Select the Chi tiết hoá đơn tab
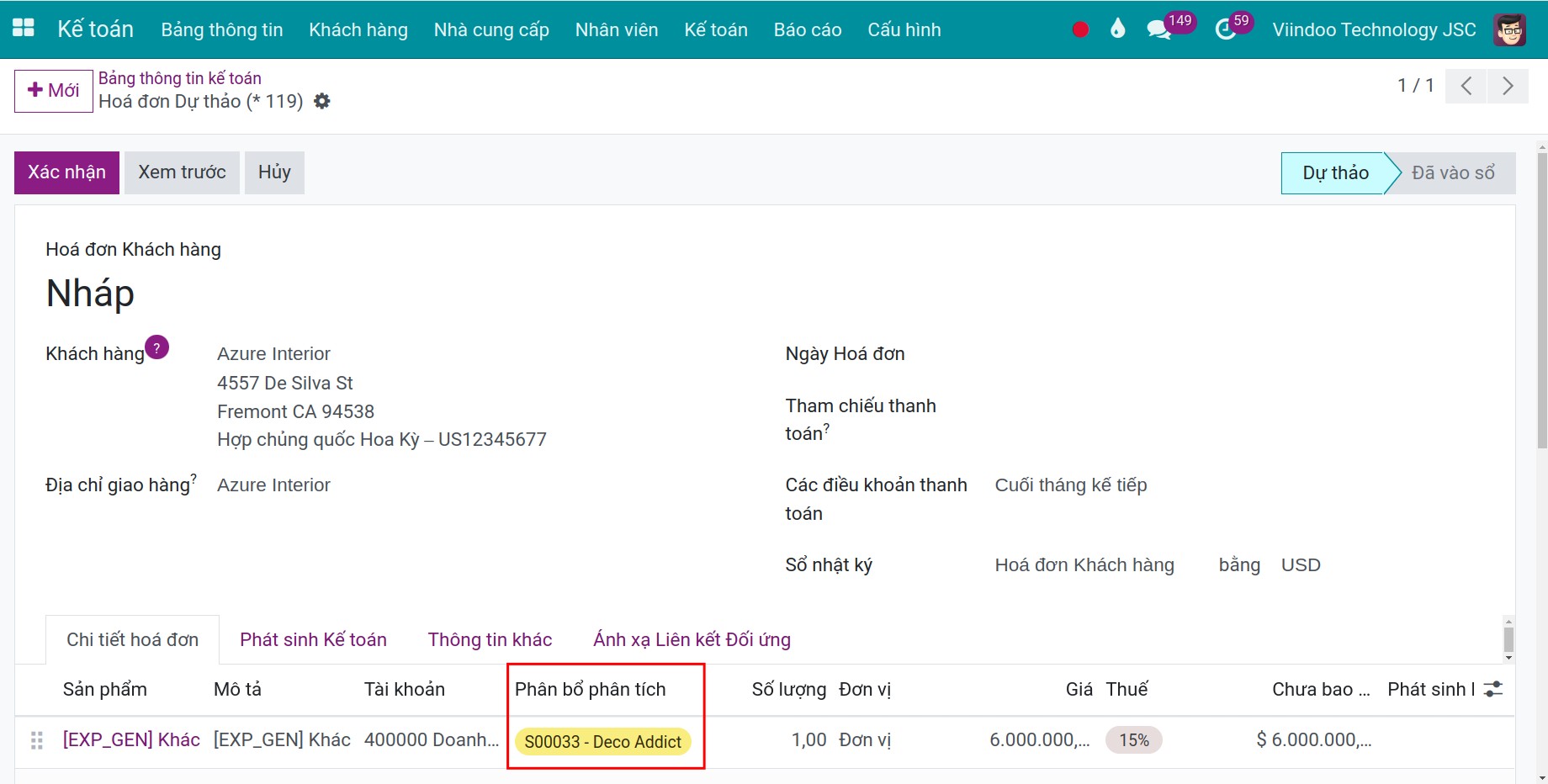 click(132, 639)
